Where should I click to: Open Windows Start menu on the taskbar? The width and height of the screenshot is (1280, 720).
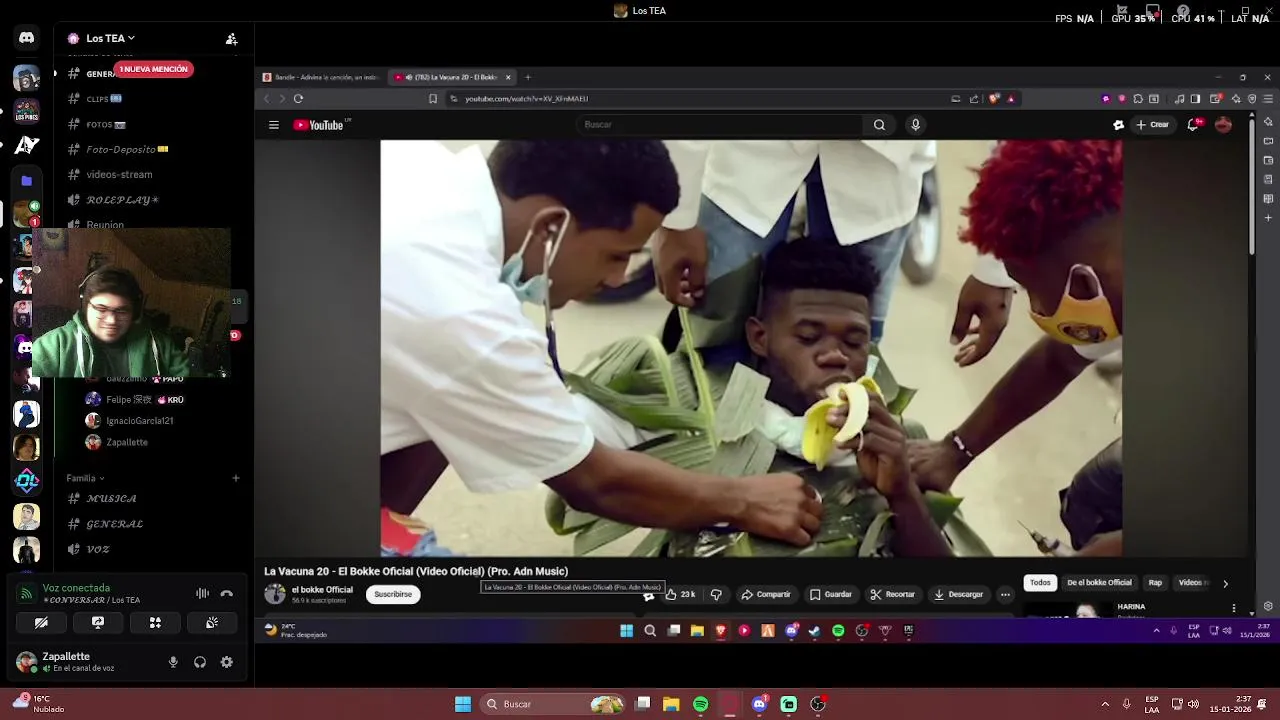463,704
